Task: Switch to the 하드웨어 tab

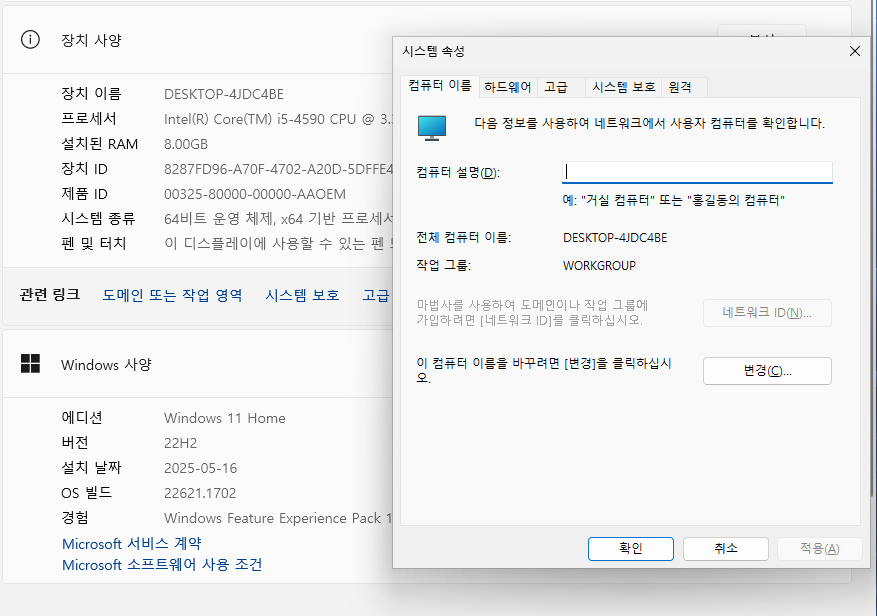Action: [x=508, y=87]
